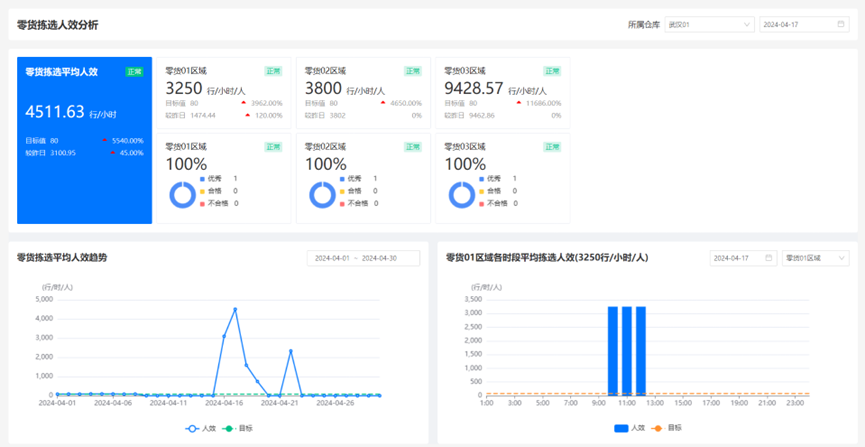The height and width of the screenshot is (447, 865).
Task: Open the 零货01区域 zone selector dropdown
Action: click(x=815, y=258)
